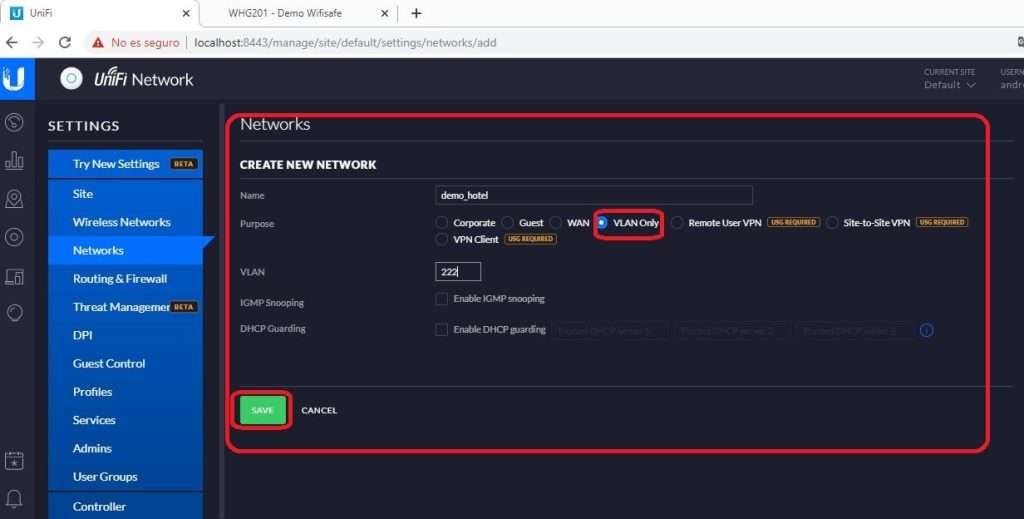Open the Statistics bar chart icon
The image size is (1024, 519).
(x=14, y=160)
